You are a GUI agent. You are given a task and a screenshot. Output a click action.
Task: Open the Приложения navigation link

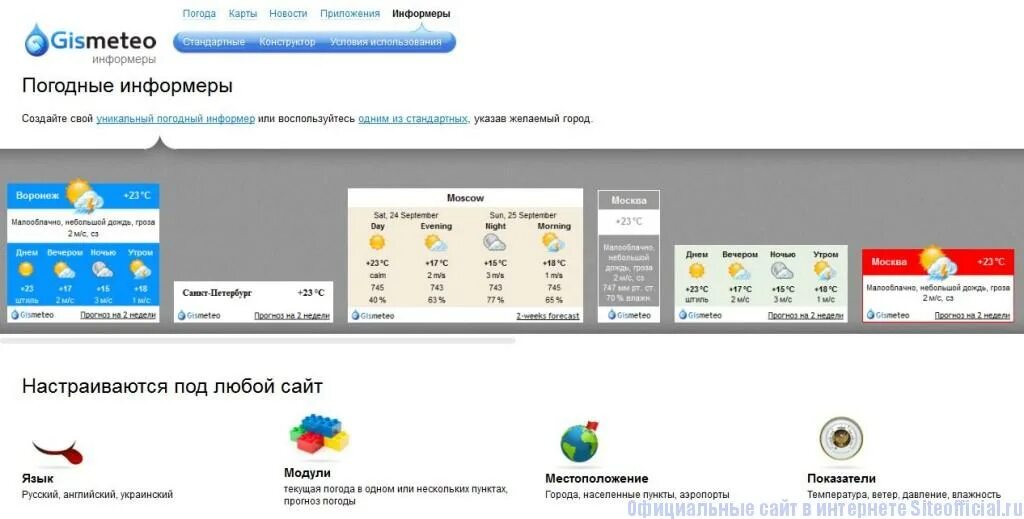point(350,13)
